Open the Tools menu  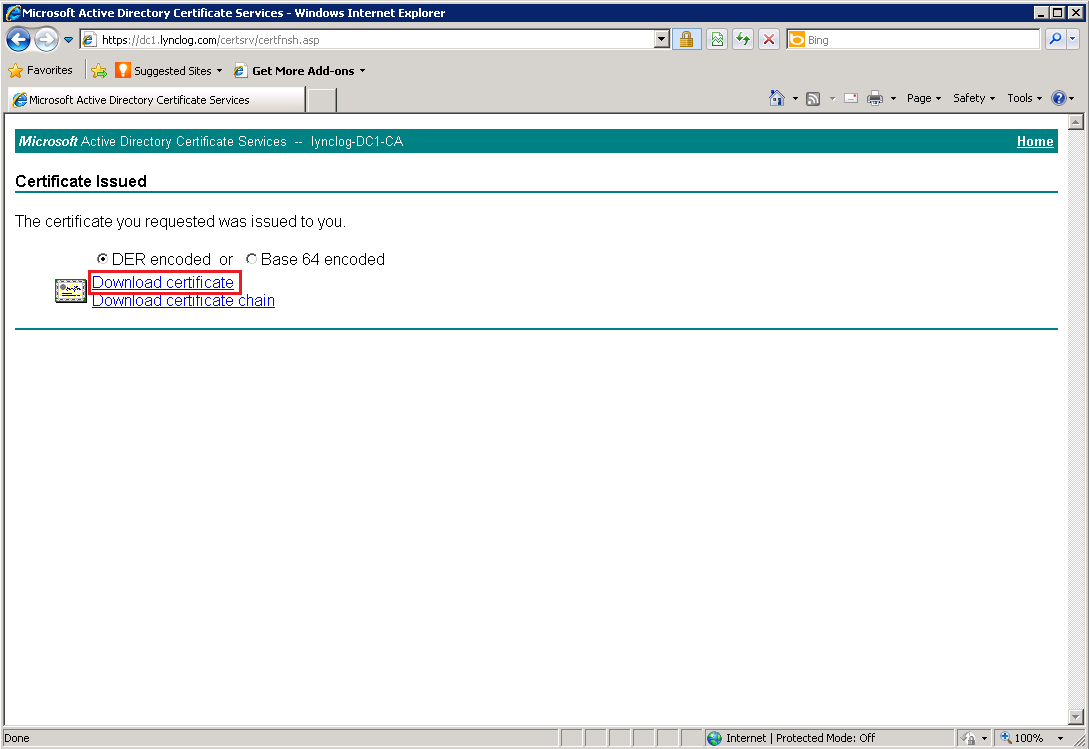(x=1024, y=98)
